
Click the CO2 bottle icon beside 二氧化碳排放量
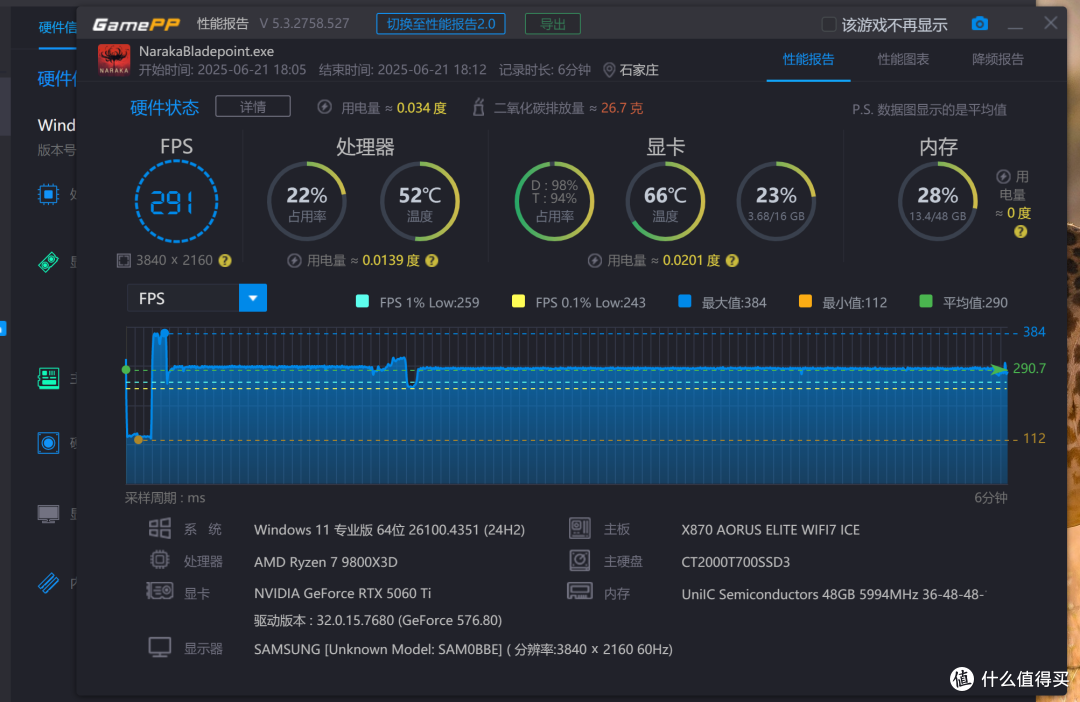tap(478, 107)
